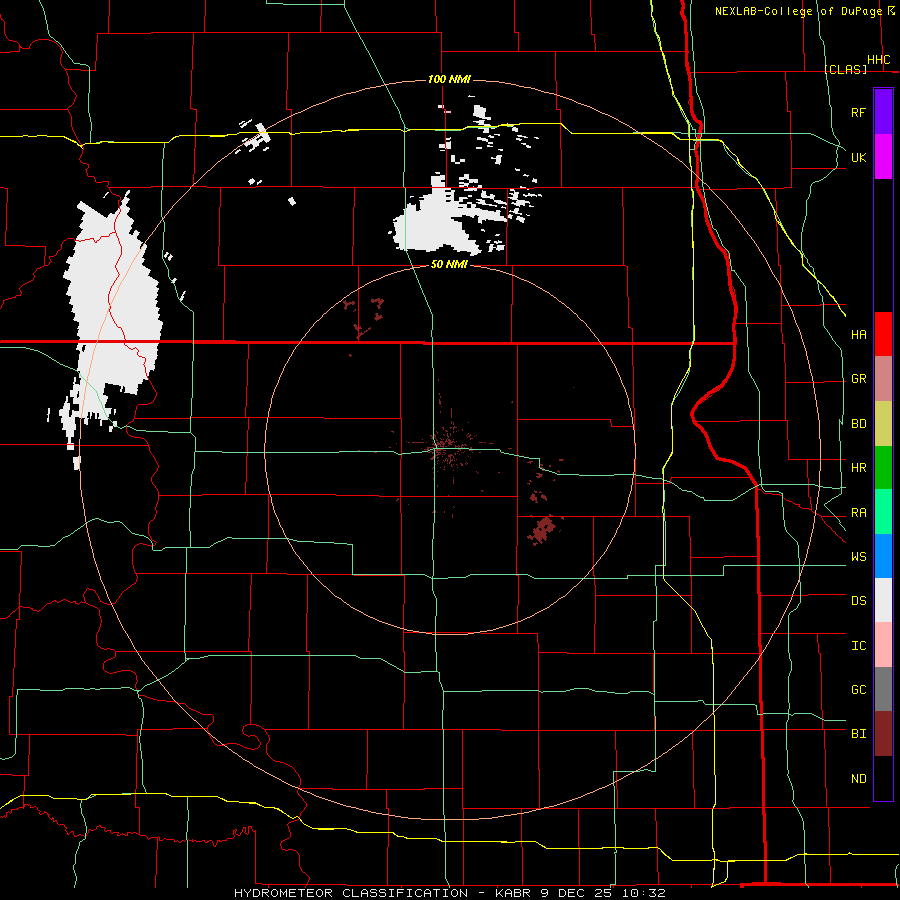Click the "IC" legend label
Image resolution: width=900 pixels, height=900 pixels.
(x=858, y=646)
